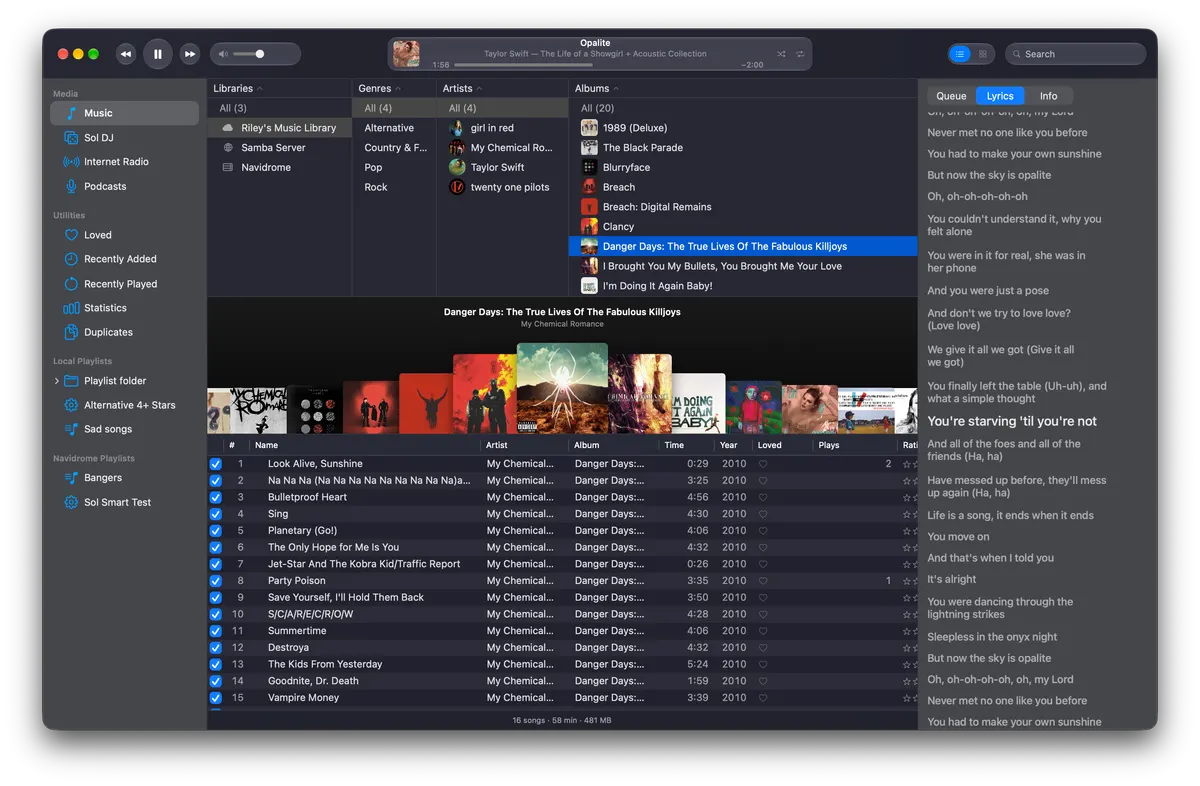Open Sad songs playlist
Screen dimensions: 1200x786
coord(125,429)
